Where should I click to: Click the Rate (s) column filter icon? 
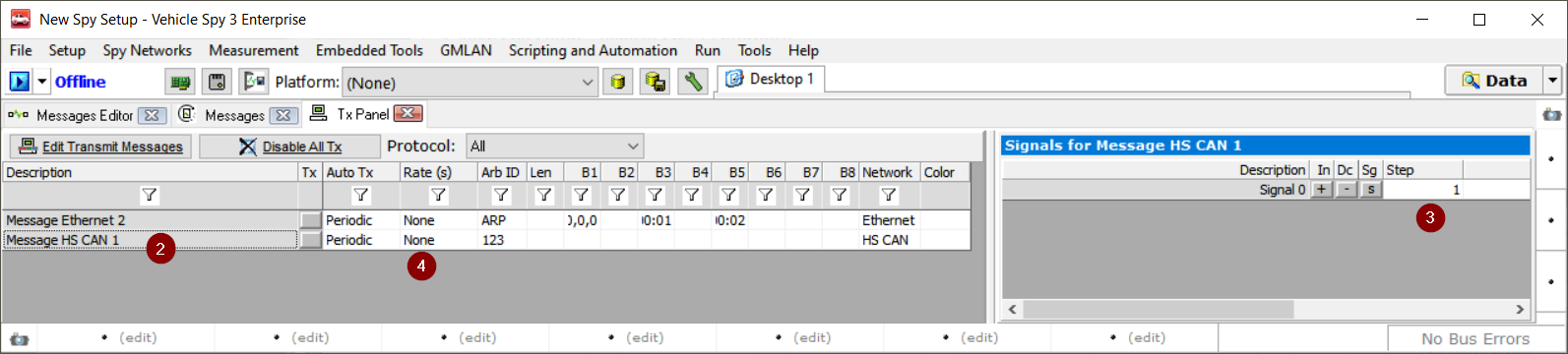439,195
